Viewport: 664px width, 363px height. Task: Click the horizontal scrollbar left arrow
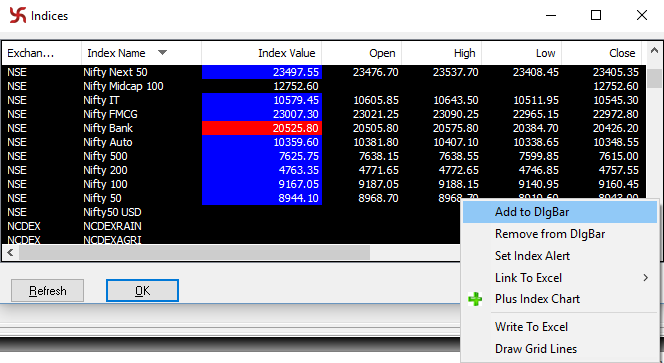[10, 253]
